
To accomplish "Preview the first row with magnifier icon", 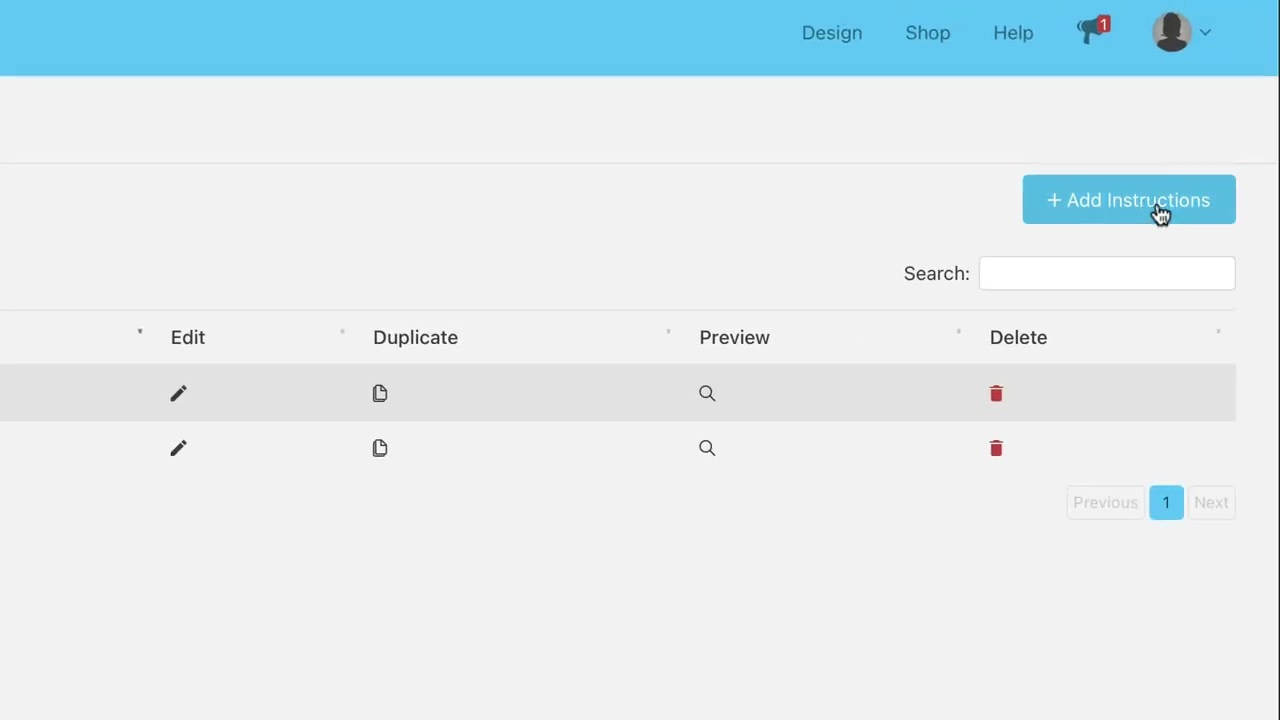I will click(x=707, y=393).
